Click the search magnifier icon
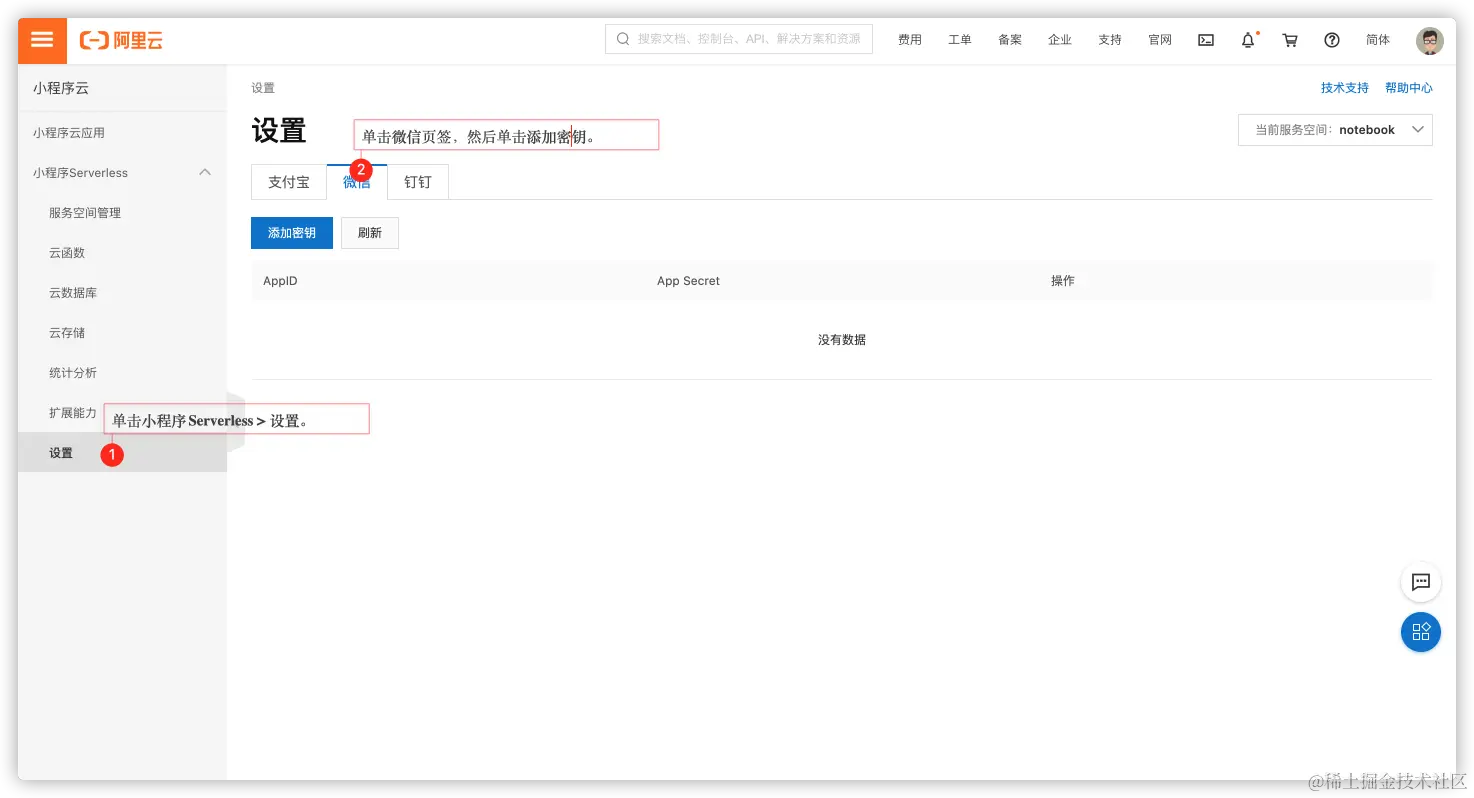Image resolution: width=1474 pixels, height=798 pixels. [x=623, y=39]
